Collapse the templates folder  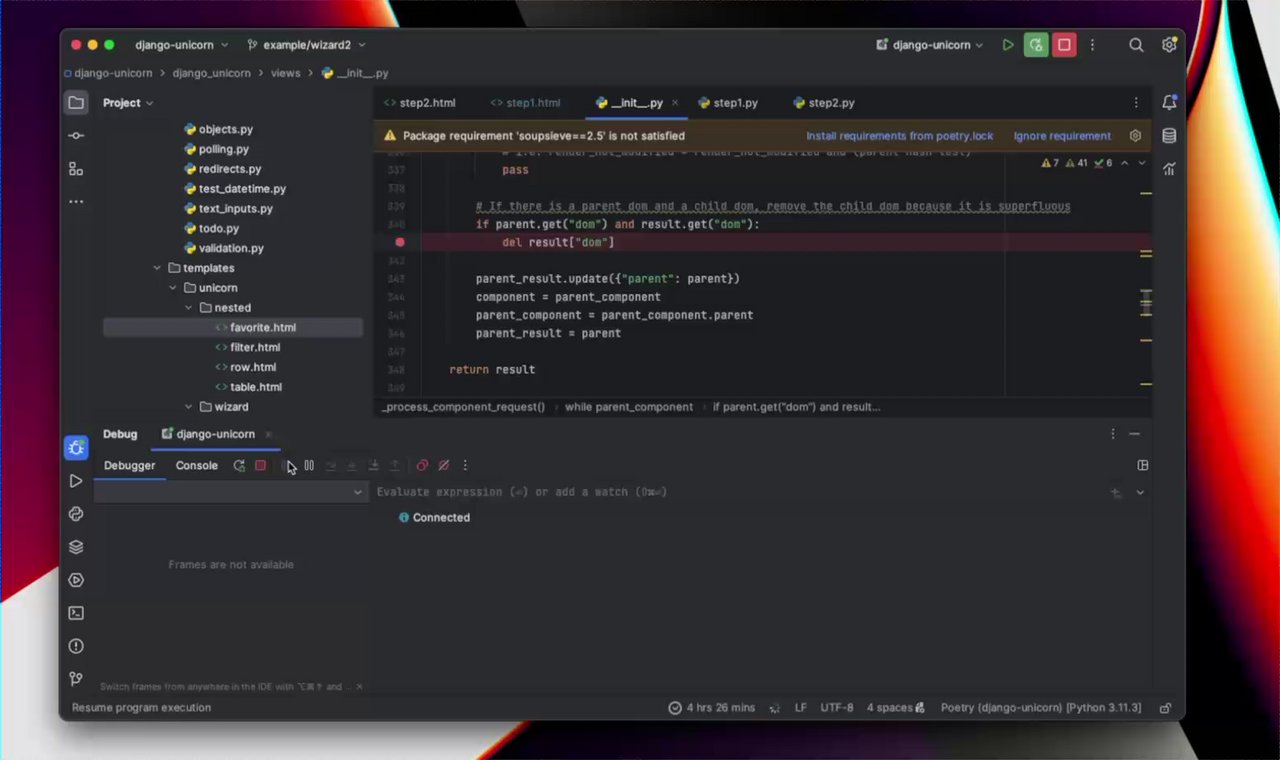[x=157, y=268]
